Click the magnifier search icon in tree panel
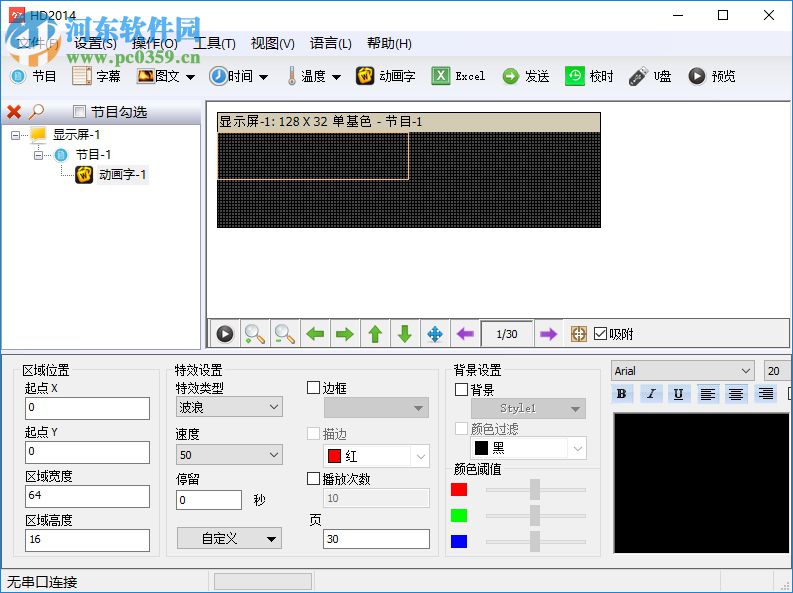This screenshot has width=793, height=593. tap(36, 112)
